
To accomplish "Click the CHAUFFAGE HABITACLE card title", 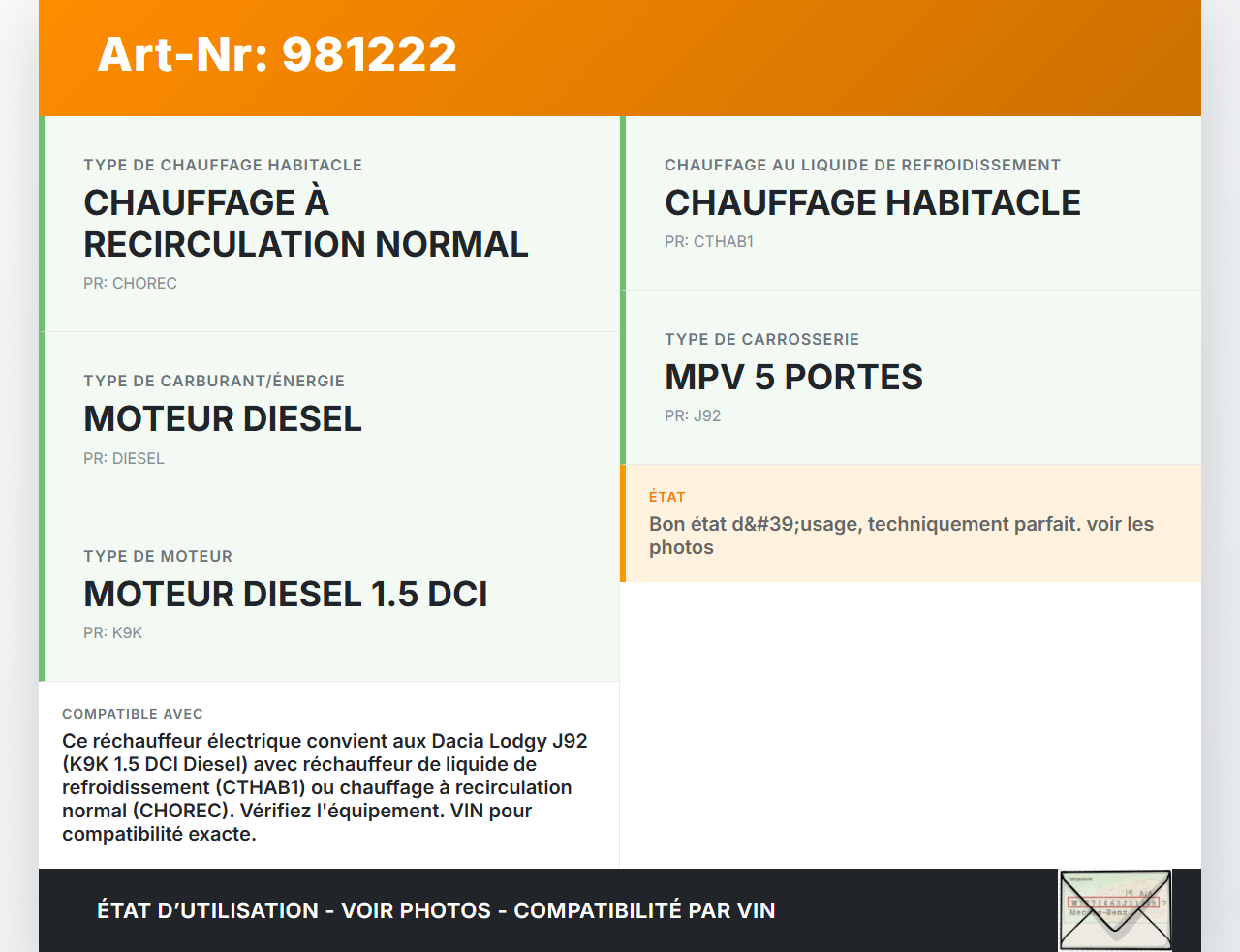I will click(873, 203).
